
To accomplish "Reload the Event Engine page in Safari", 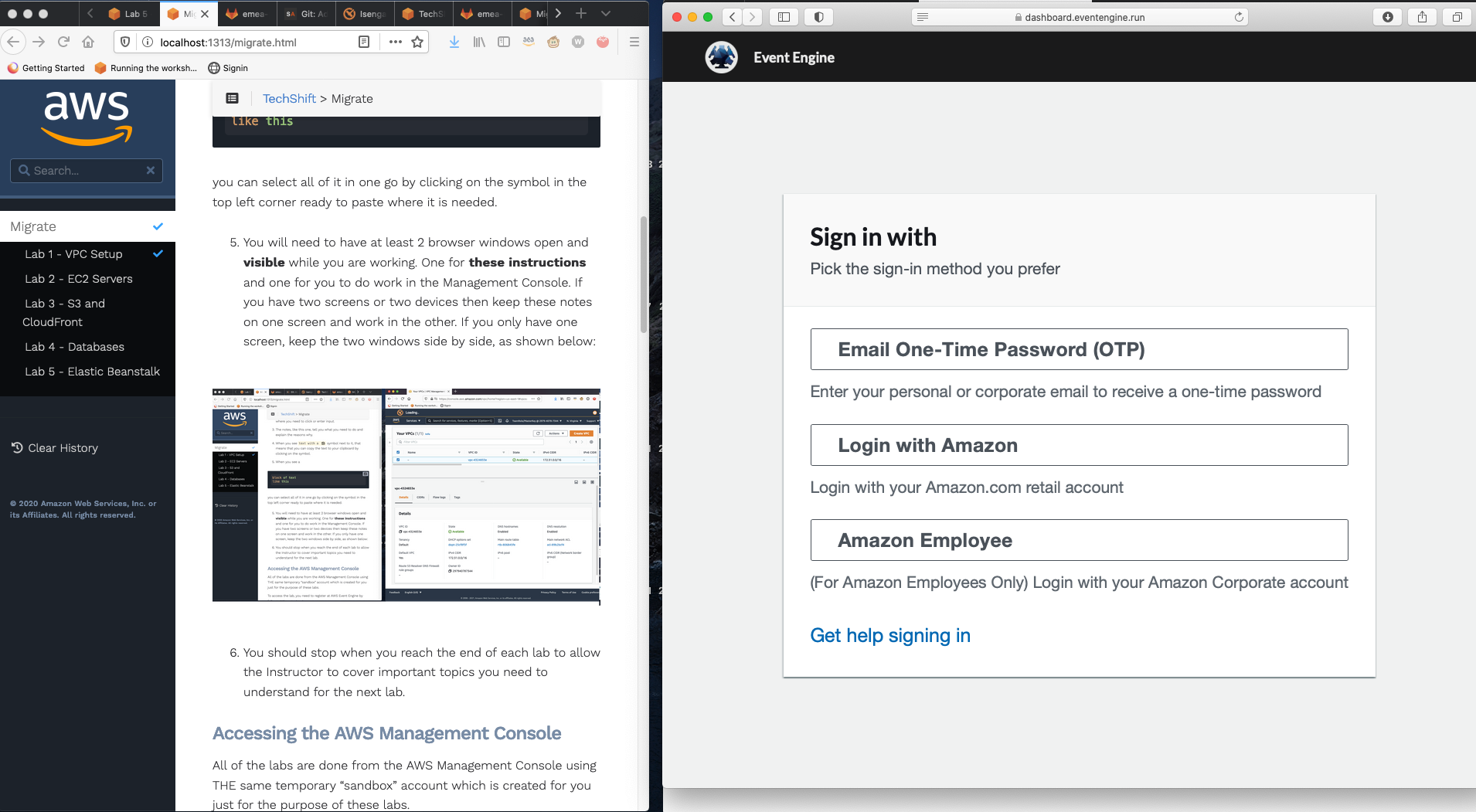I will (x=1239, y=17).
